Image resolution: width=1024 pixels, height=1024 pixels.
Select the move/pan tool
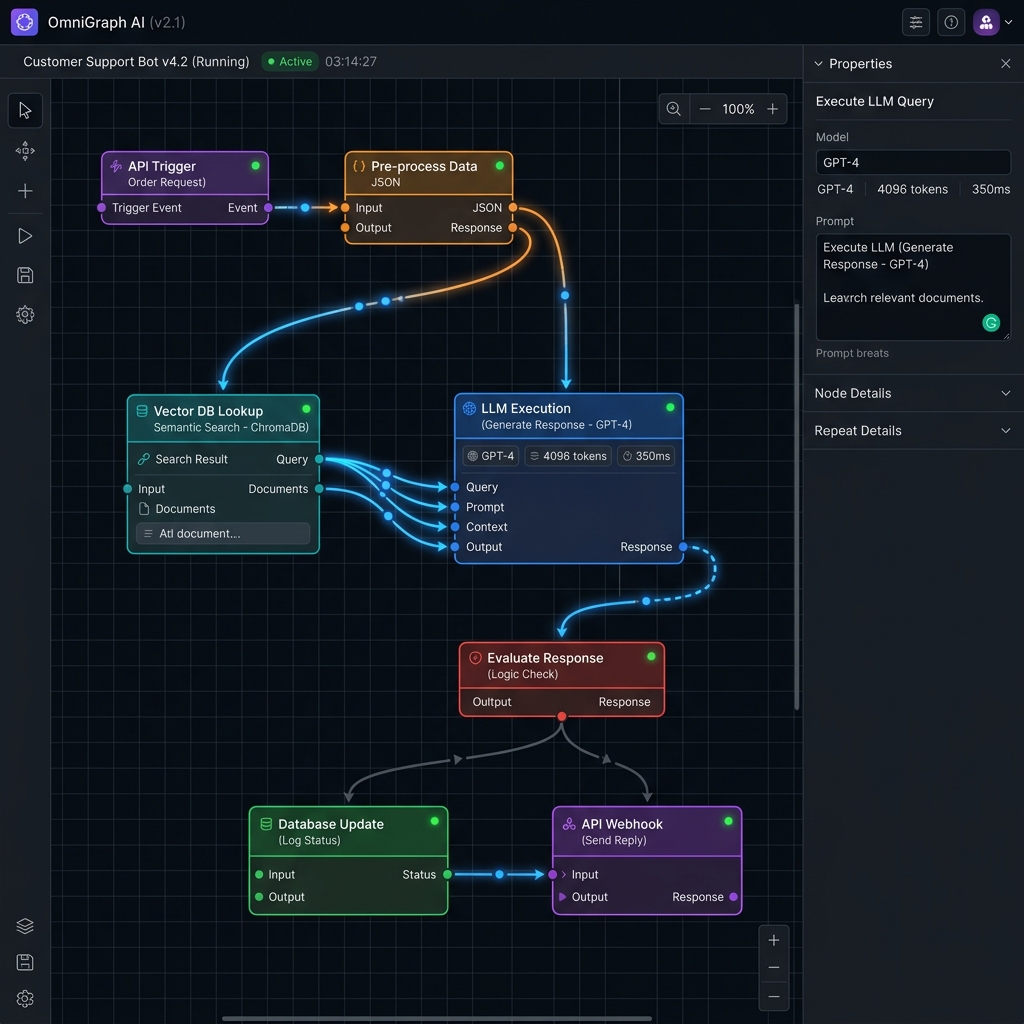[x=25, y=151]
